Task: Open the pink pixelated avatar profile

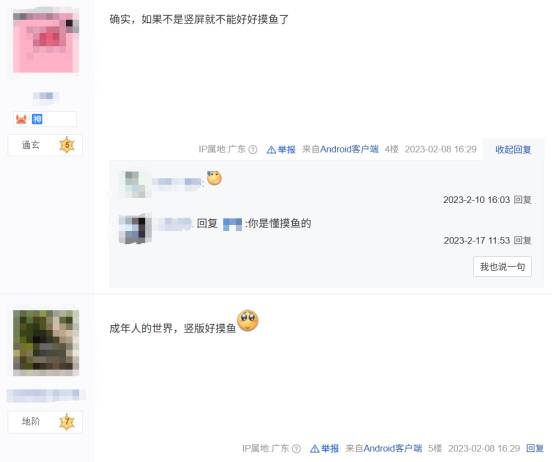Action: point(46,40)
